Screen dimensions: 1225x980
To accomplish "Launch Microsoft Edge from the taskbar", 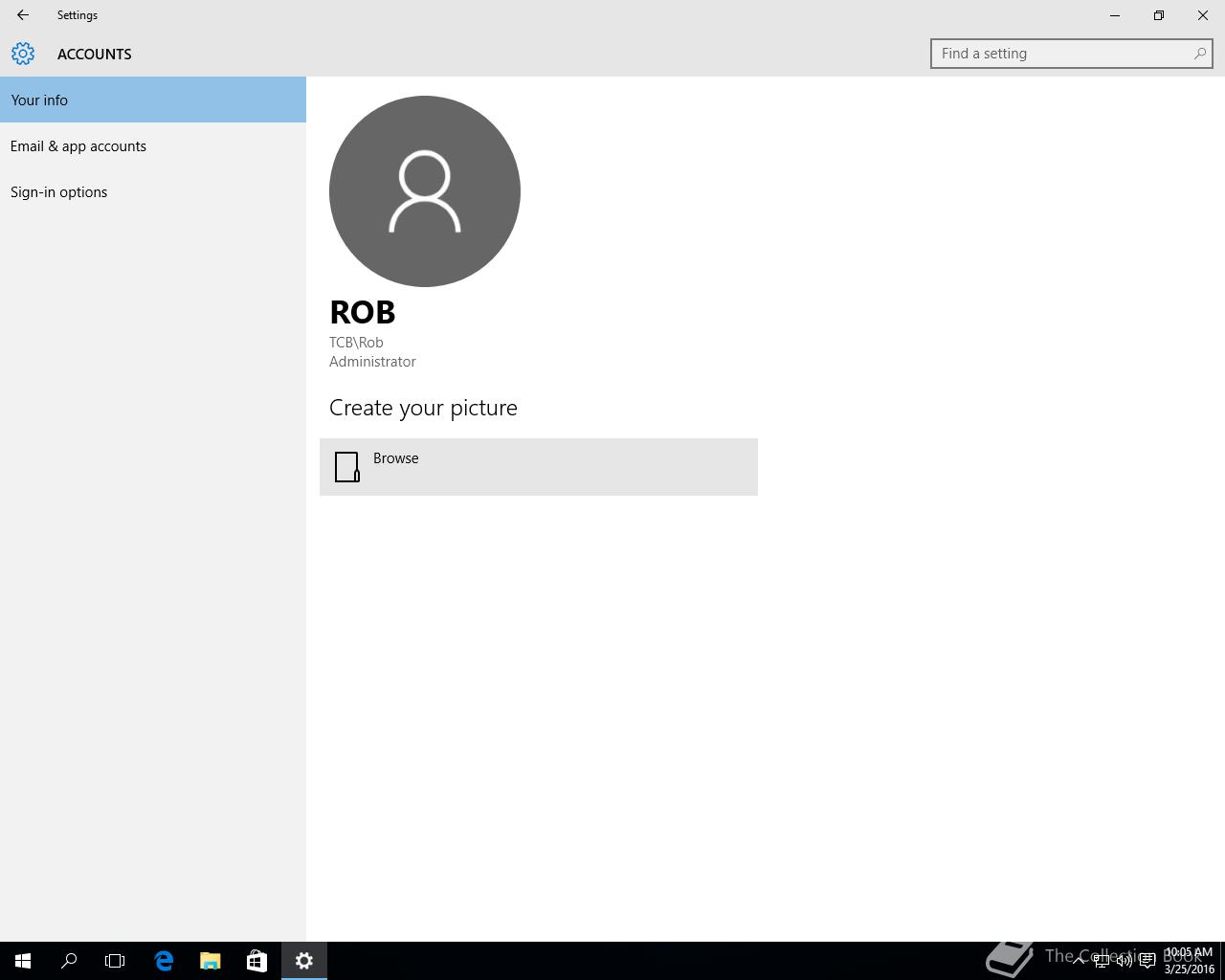I will (x=164, y=961).
